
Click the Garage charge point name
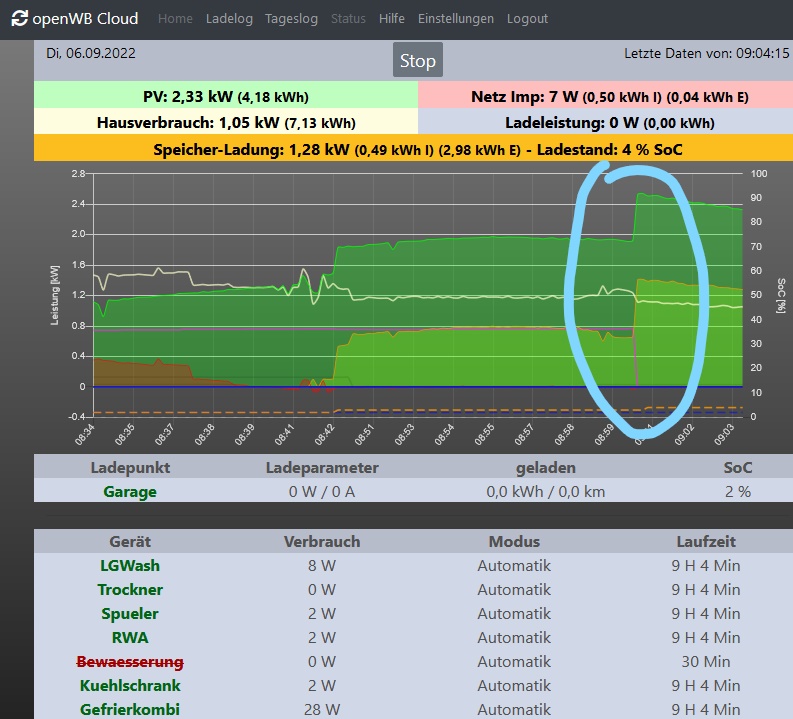[x=130, y=491]
